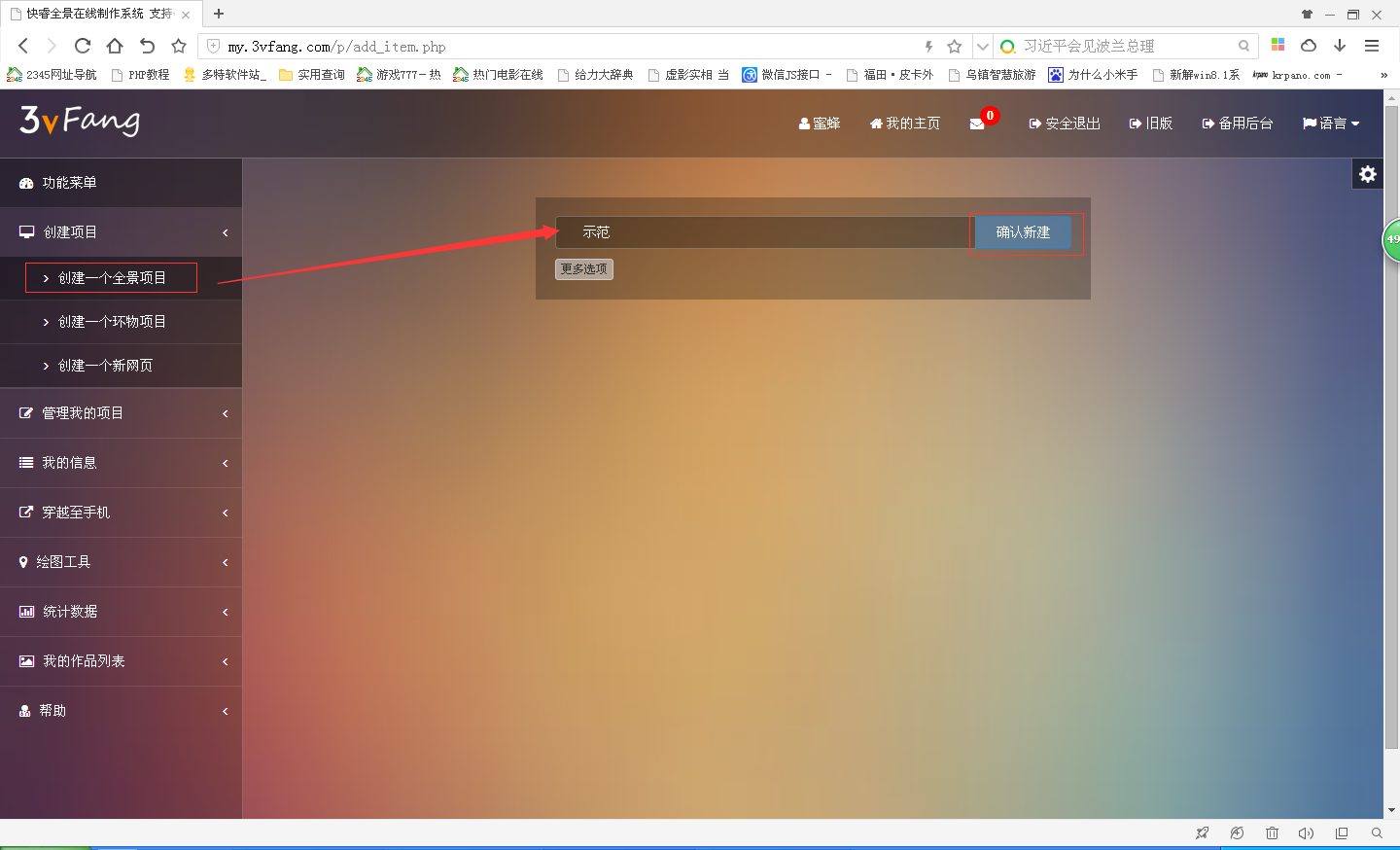The height and width of the screenshot is (850, 1400).
Task: Open the 多特软件站 bookmark
Action: [225, 75]
